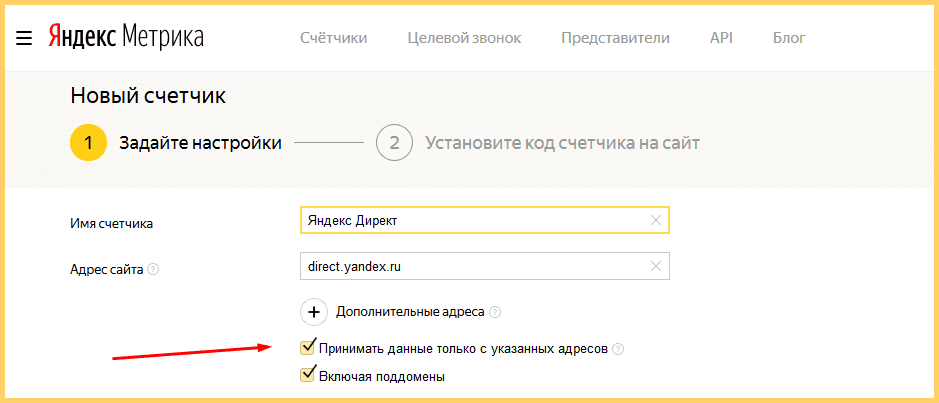Viewport: 939px width, 403px height.
Task: Clear the Имя счетчика field with X
Action: coord(656,220)
